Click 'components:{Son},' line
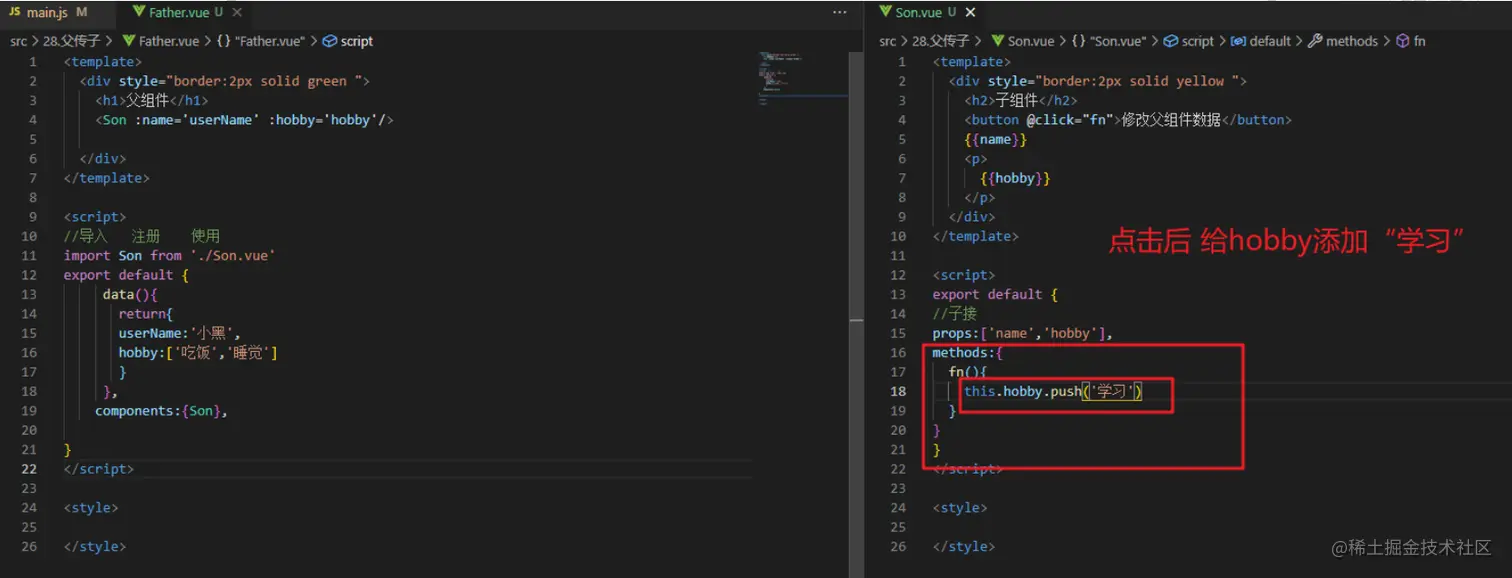Viewport: 1512px width, 578px height. (x=162, y=410)
